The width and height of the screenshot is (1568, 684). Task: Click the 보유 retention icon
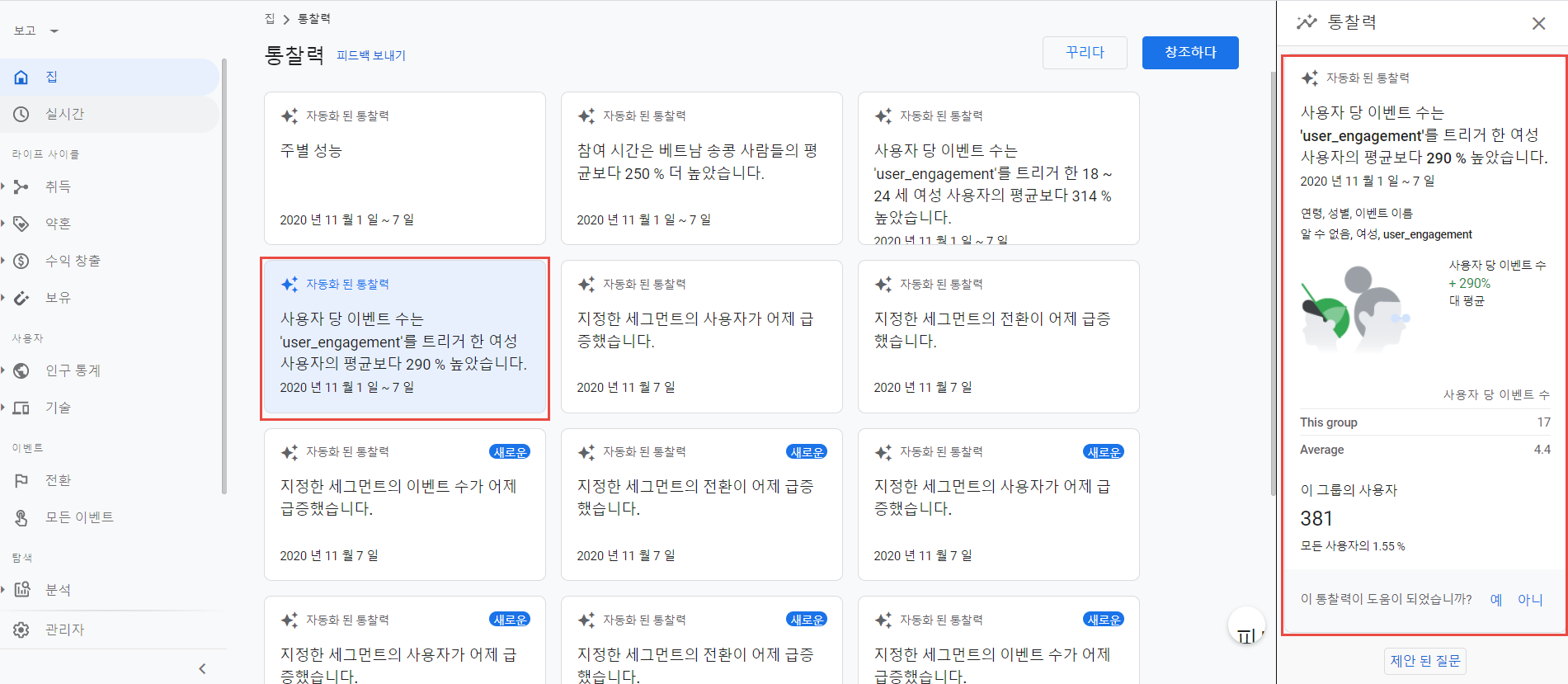pos(21,298)
